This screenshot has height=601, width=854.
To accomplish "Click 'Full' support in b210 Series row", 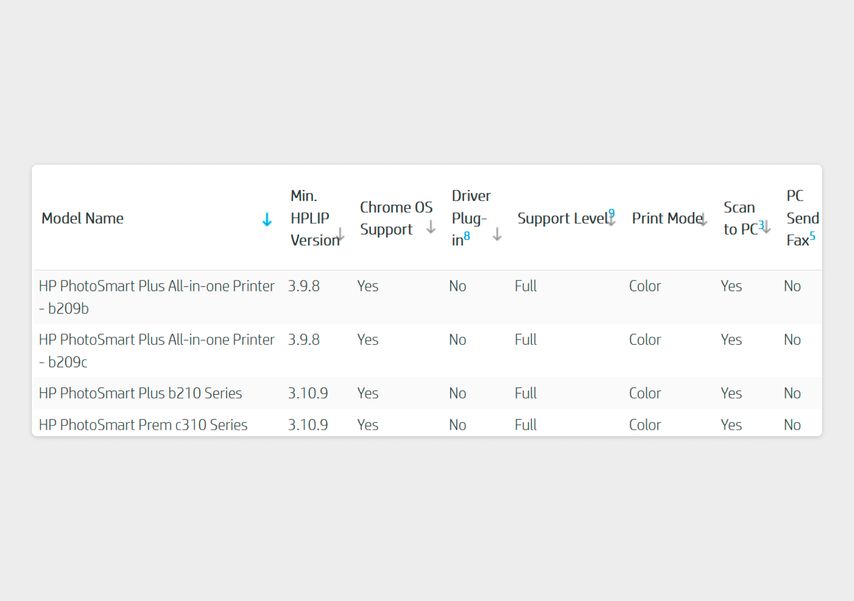I will (x=526, y=393).
